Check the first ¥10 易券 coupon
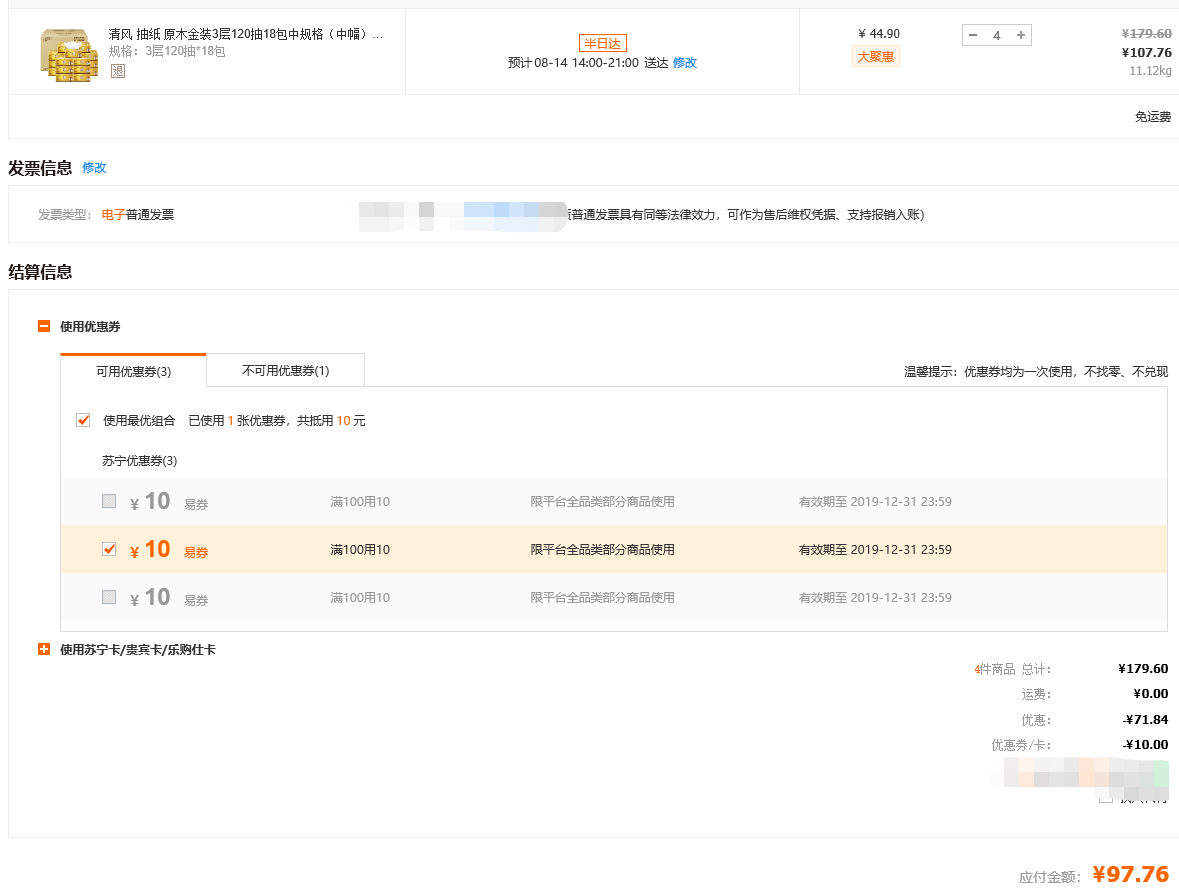 [109, 501]
